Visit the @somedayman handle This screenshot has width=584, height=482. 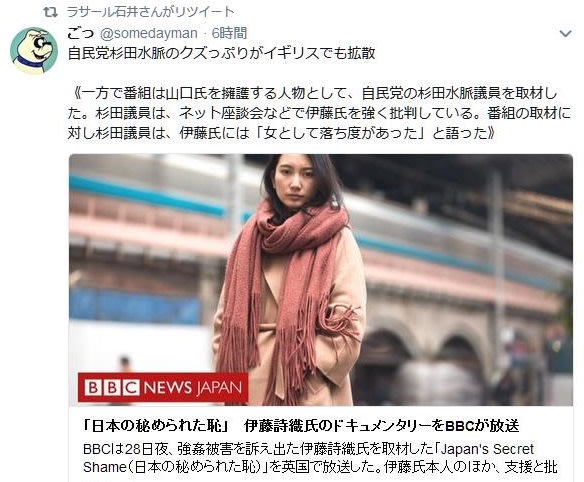coord(149,34)
